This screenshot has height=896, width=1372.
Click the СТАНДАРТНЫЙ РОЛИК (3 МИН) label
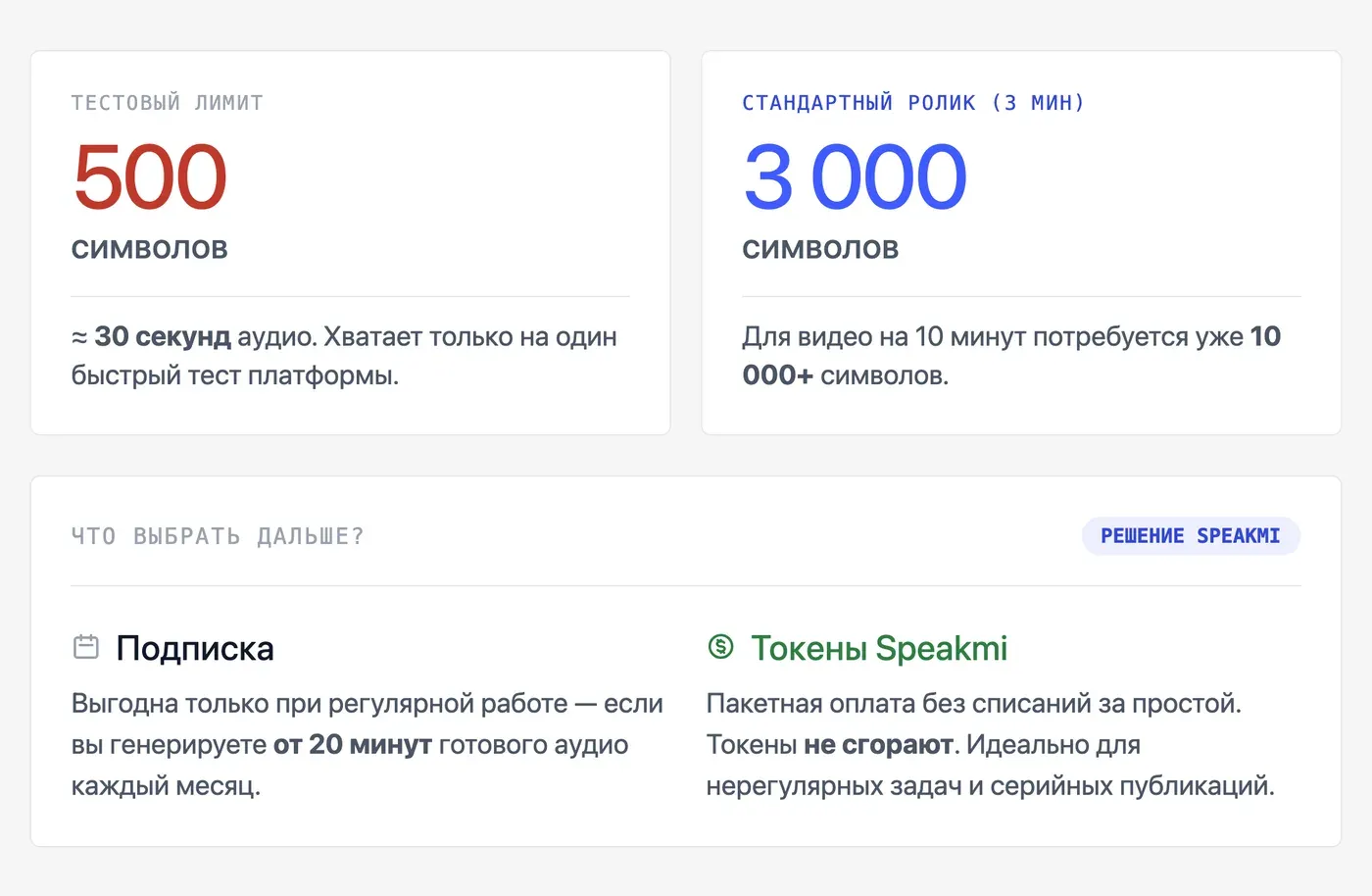coord(913,103)
